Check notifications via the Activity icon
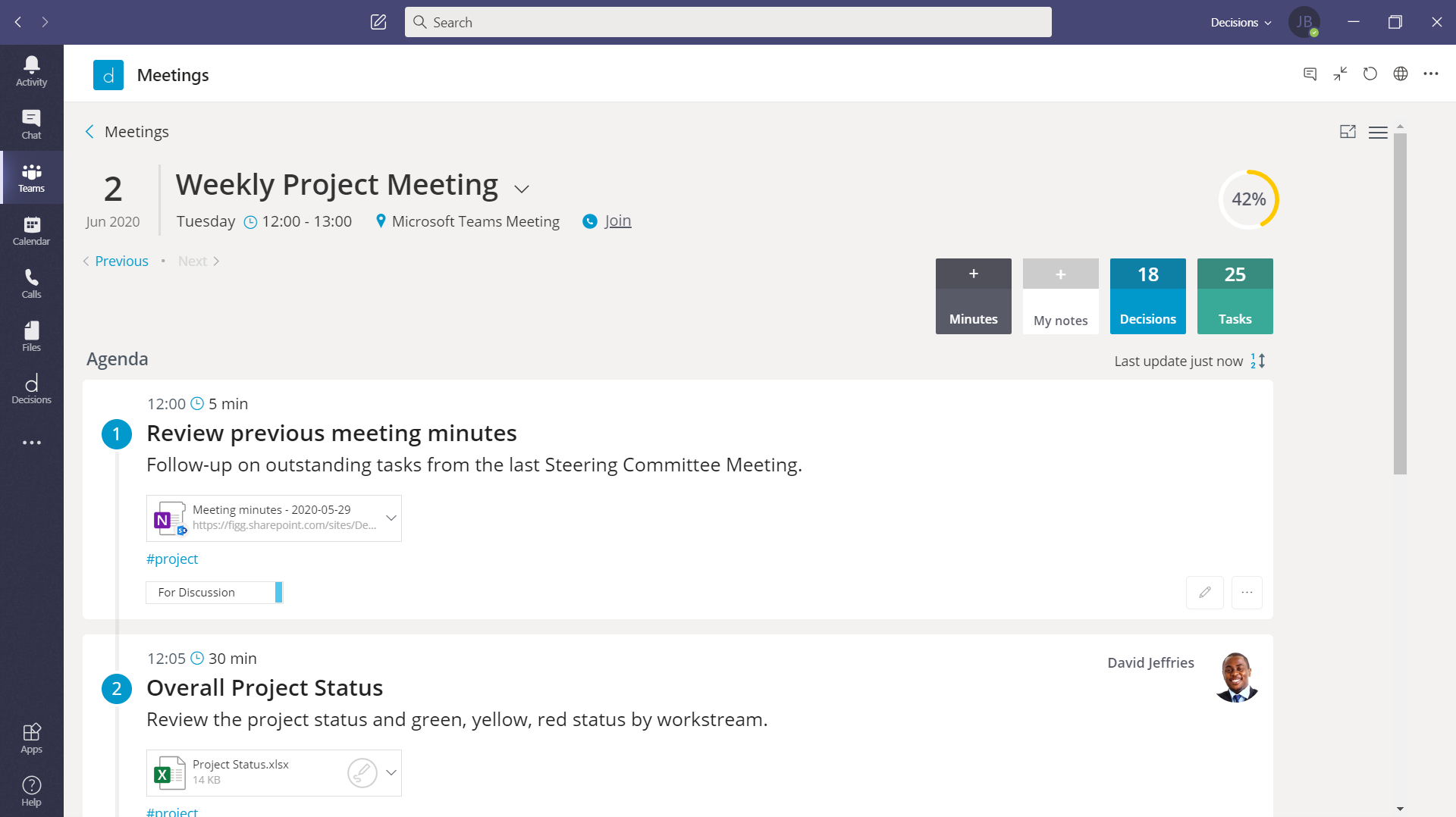Screen dimensions: 1456x817 tap(31, 70)
